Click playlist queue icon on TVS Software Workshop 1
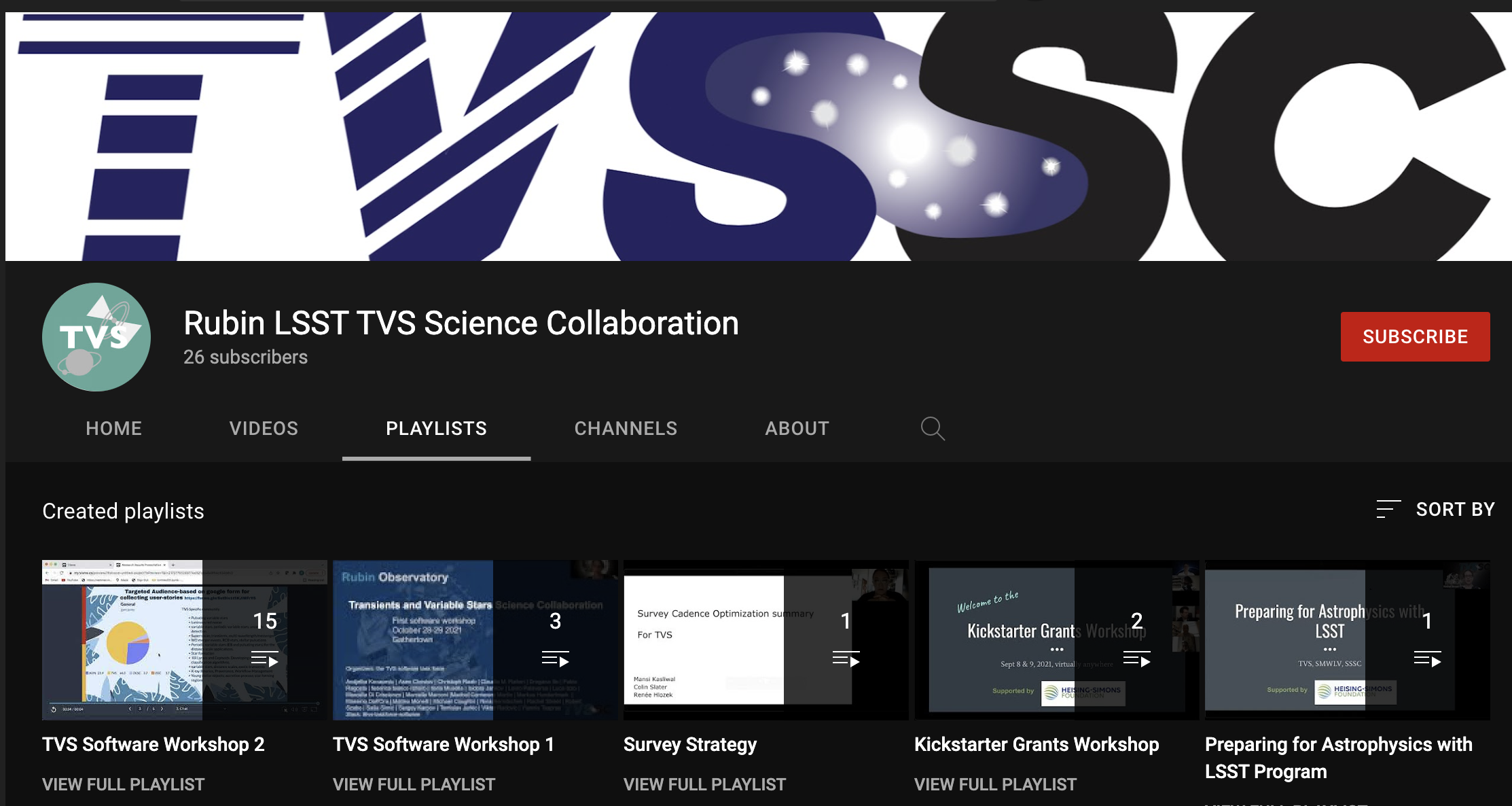Image resolution: width=1512 pixels, height=806 pixels. [555, 659]
